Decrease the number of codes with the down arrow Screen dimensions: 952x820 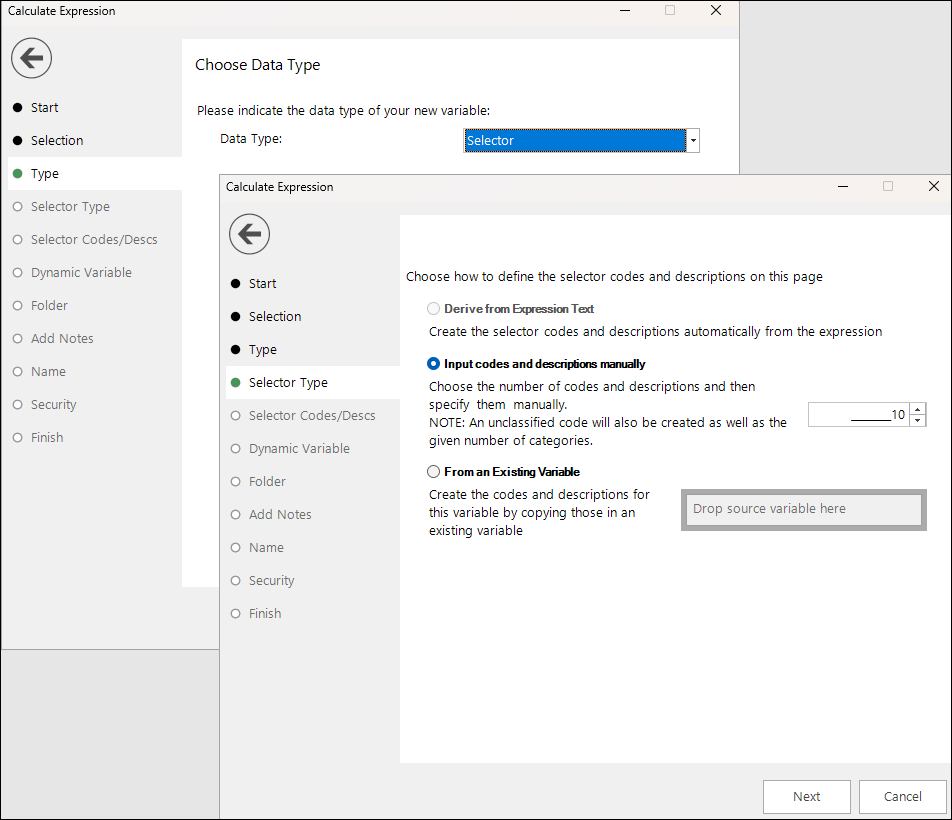coord(917,421)
